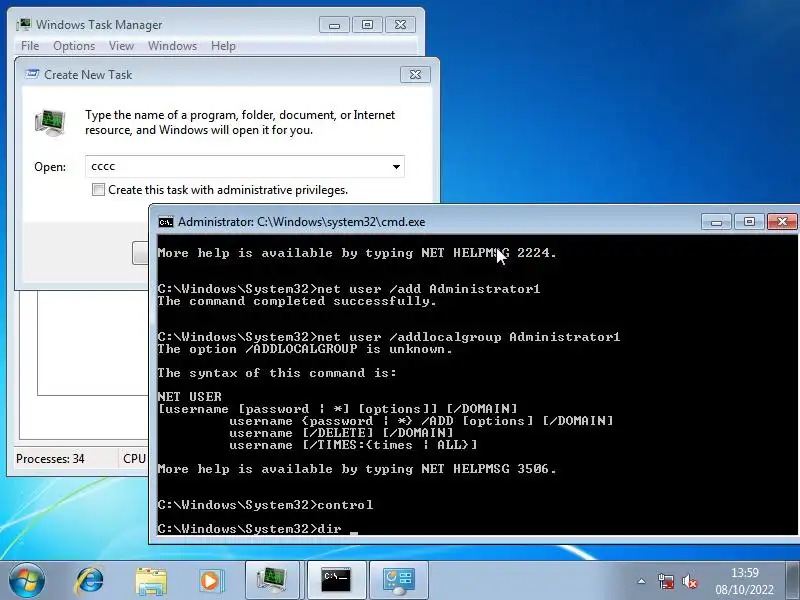This screenshot has height=600, width=800.
Task: Minimize the cmd.exe window
Action: (716, 221)
